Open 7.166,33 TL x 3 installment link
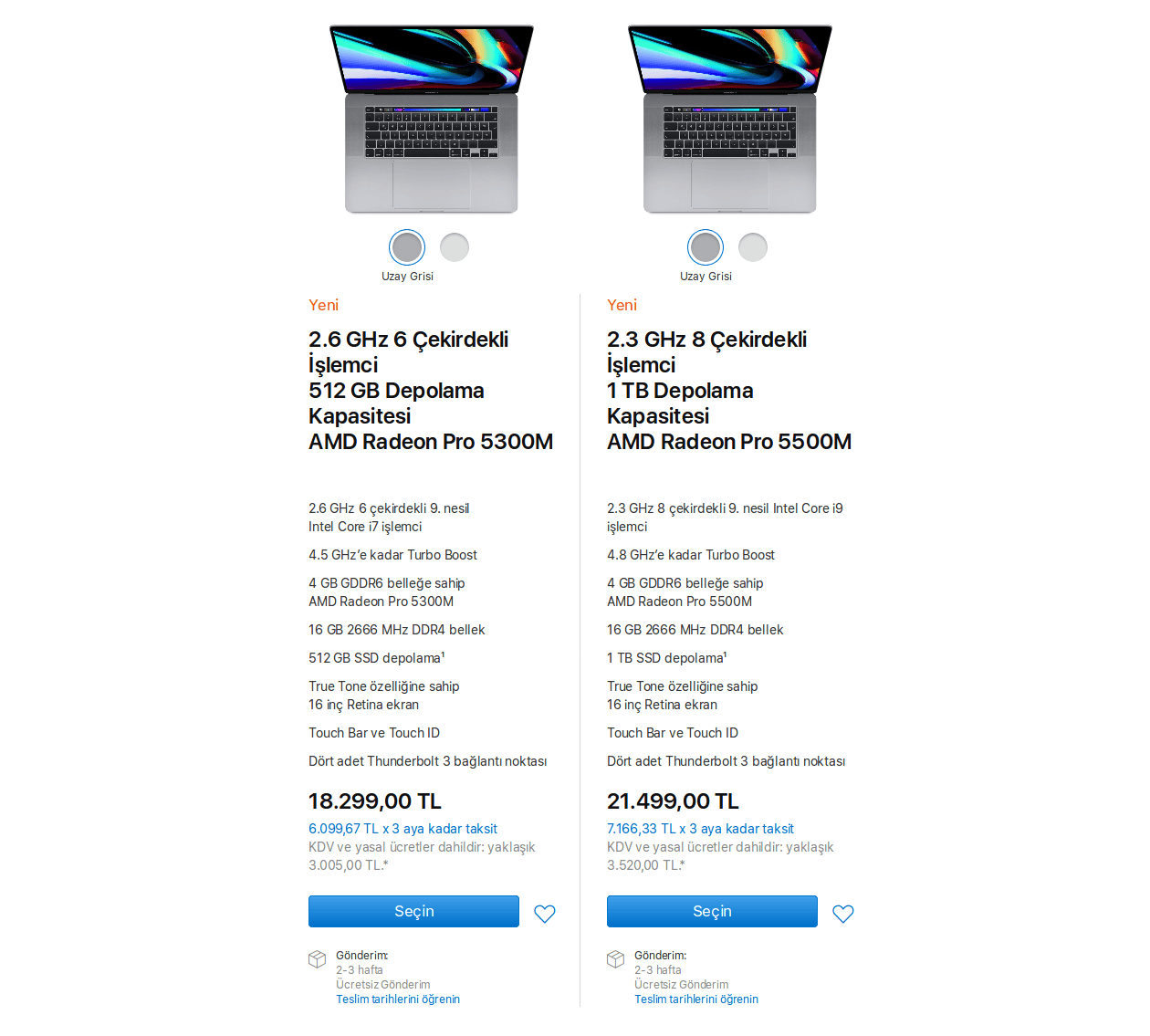This screenshot has height=1036, width=1150. pos(700,829)
